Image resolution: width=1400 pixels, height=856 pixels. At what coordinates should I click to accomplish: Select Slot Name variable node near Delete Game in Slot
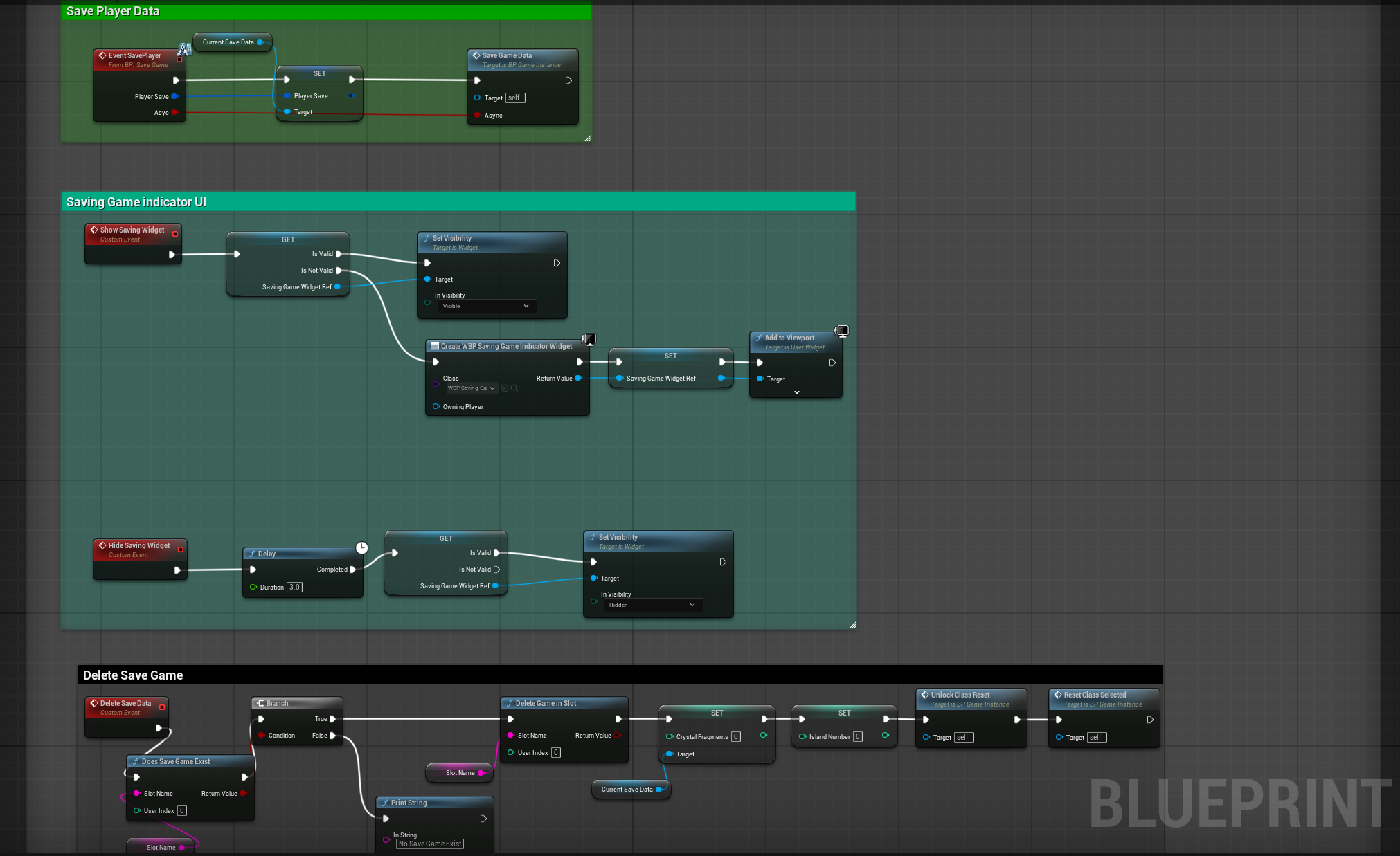click(460, 773)
